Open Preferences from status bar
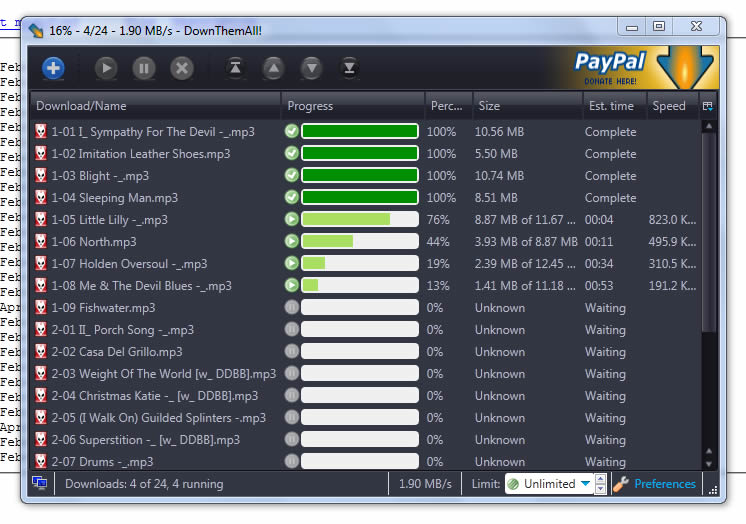746x524 pixels. point(664,484)
